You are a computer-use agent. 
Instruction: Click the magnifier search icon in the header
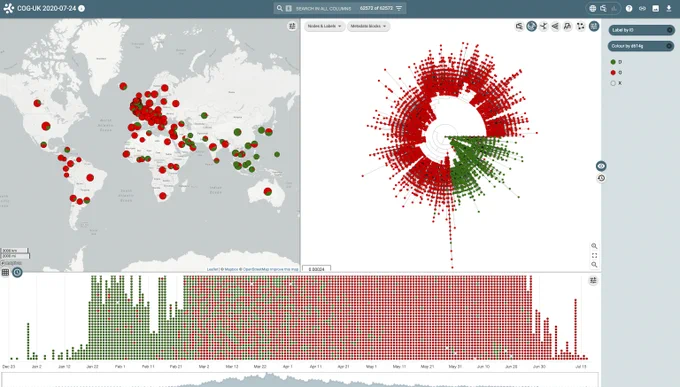[x=280, y=8]
